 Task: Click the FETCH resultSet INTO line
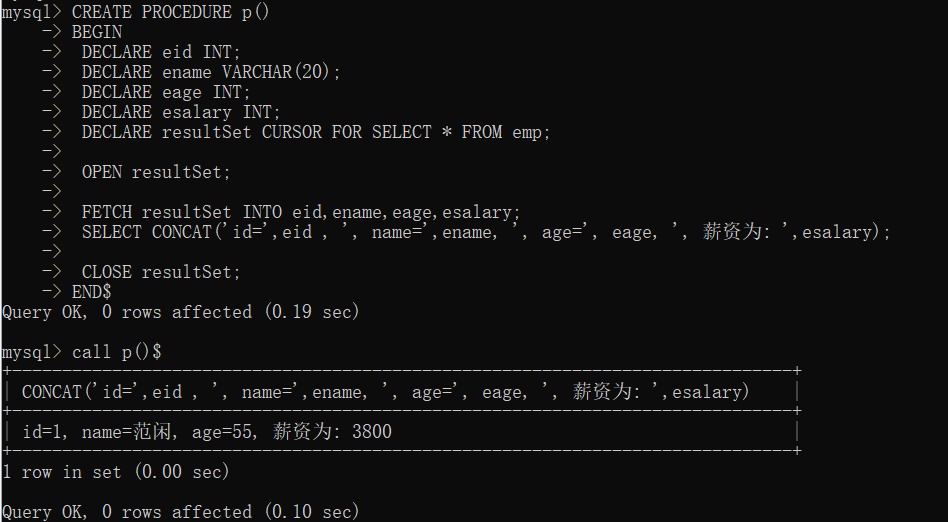click(x=300, y=212)
